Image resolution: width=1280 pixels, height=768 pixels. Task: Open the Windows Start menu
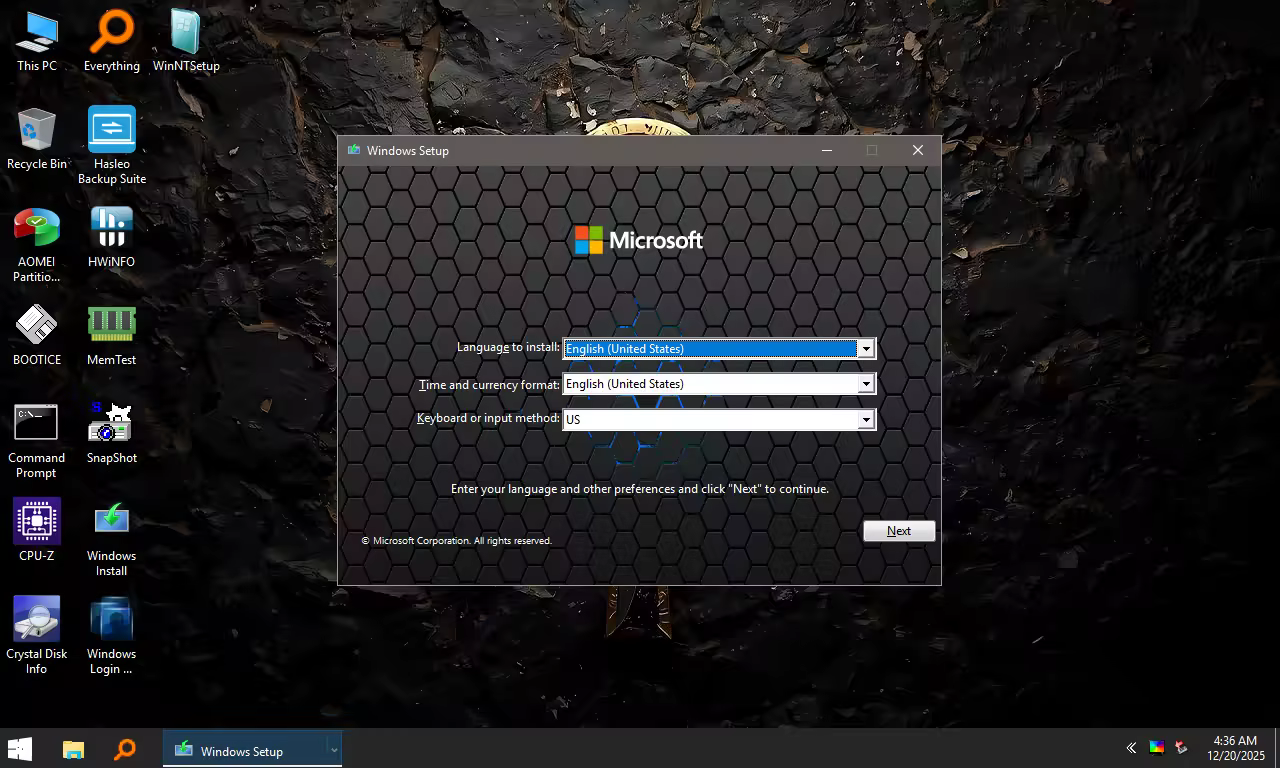[x=20, y=749]
